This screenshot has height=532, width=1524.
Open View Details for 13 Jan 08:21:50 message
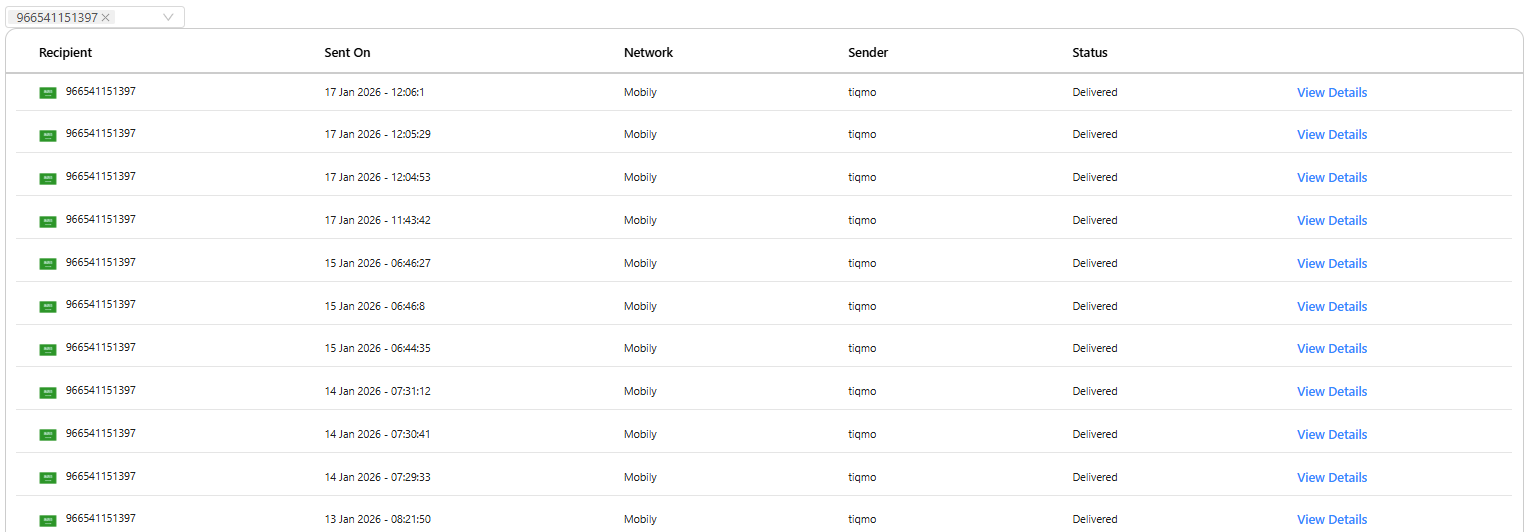[x=1331, y=520]
